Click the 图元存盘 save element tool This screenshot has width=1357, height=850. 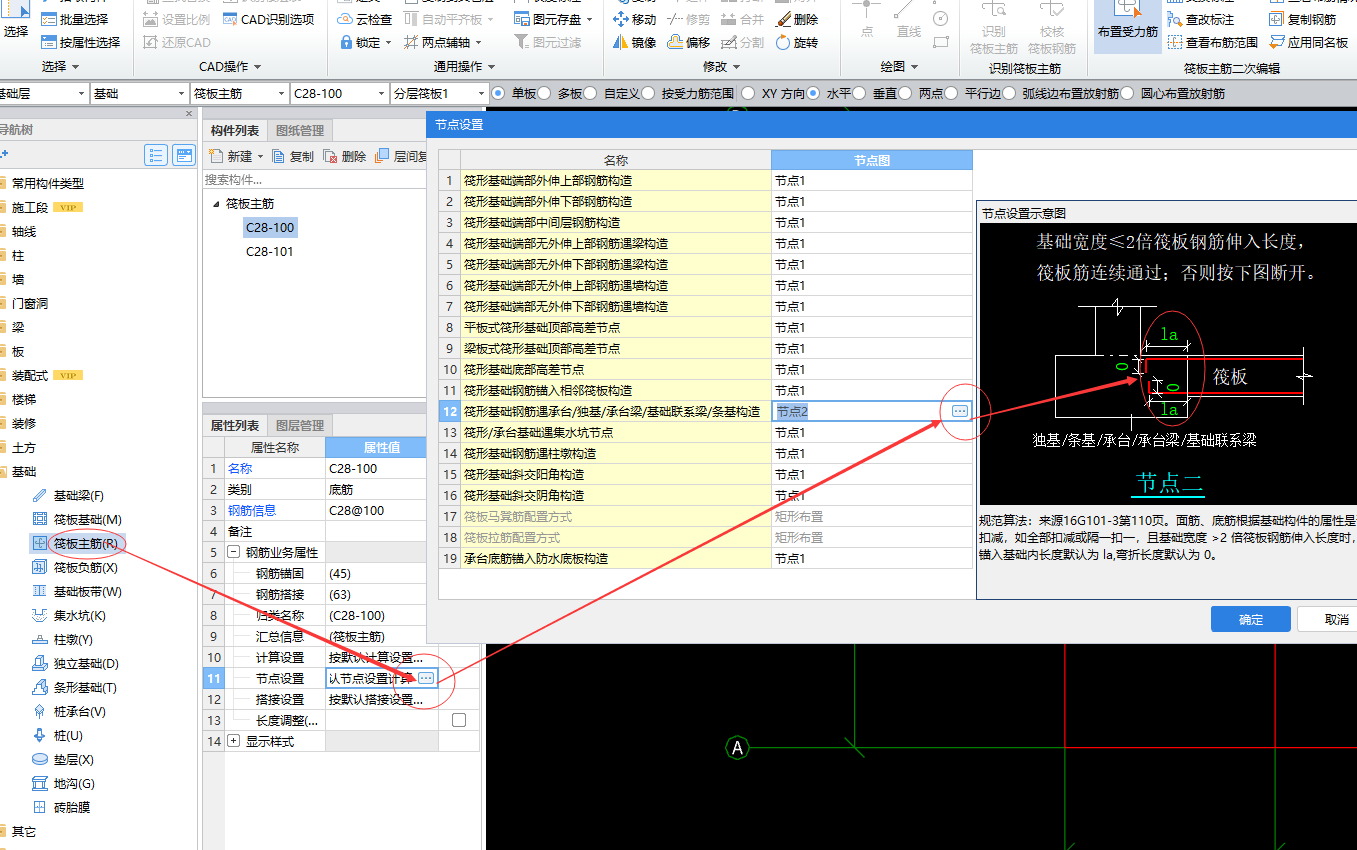pyautogui.click(x=553, y=19)
